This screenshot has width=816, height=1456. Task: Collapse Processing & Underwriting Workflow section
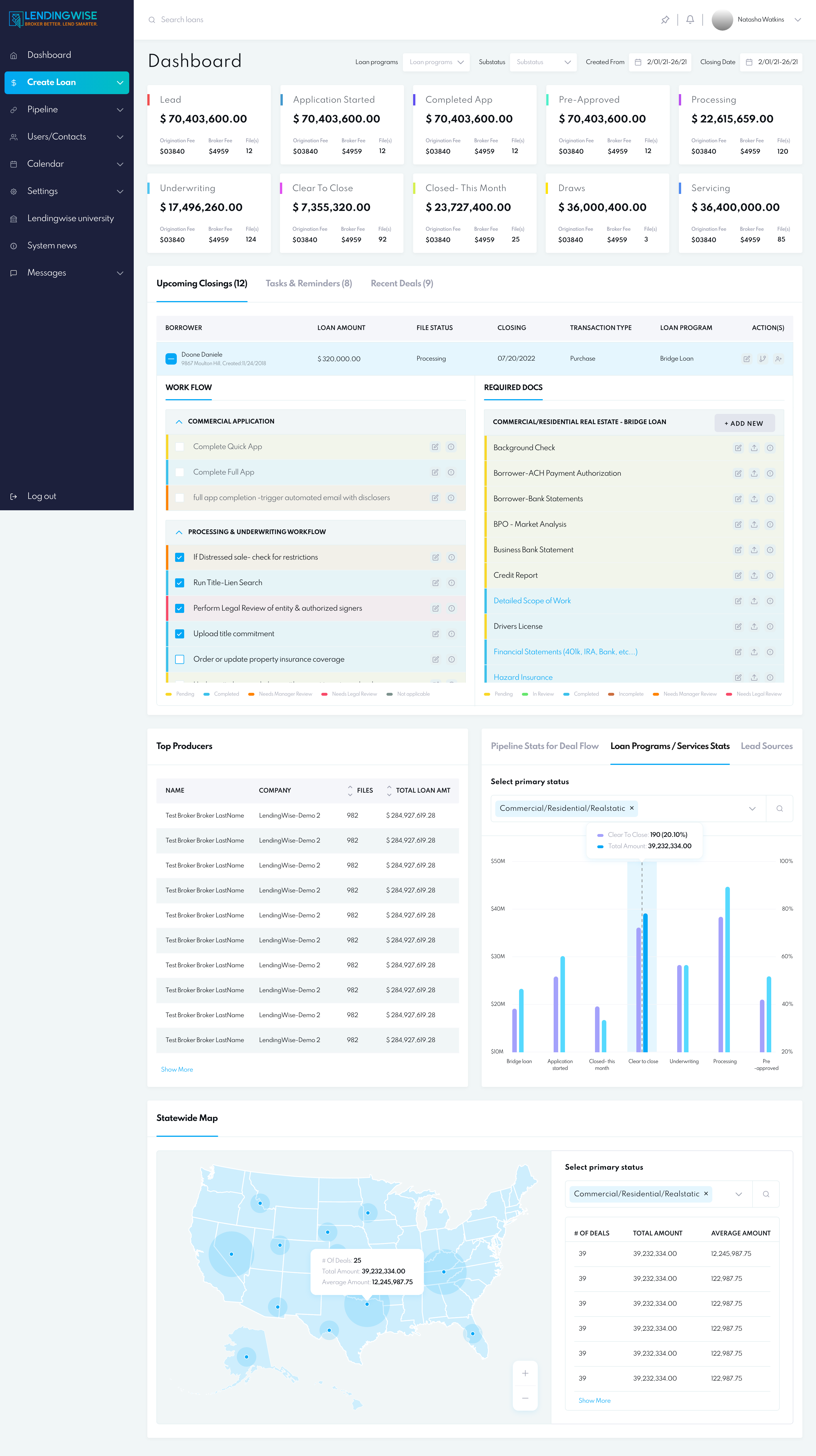(178, 532)
